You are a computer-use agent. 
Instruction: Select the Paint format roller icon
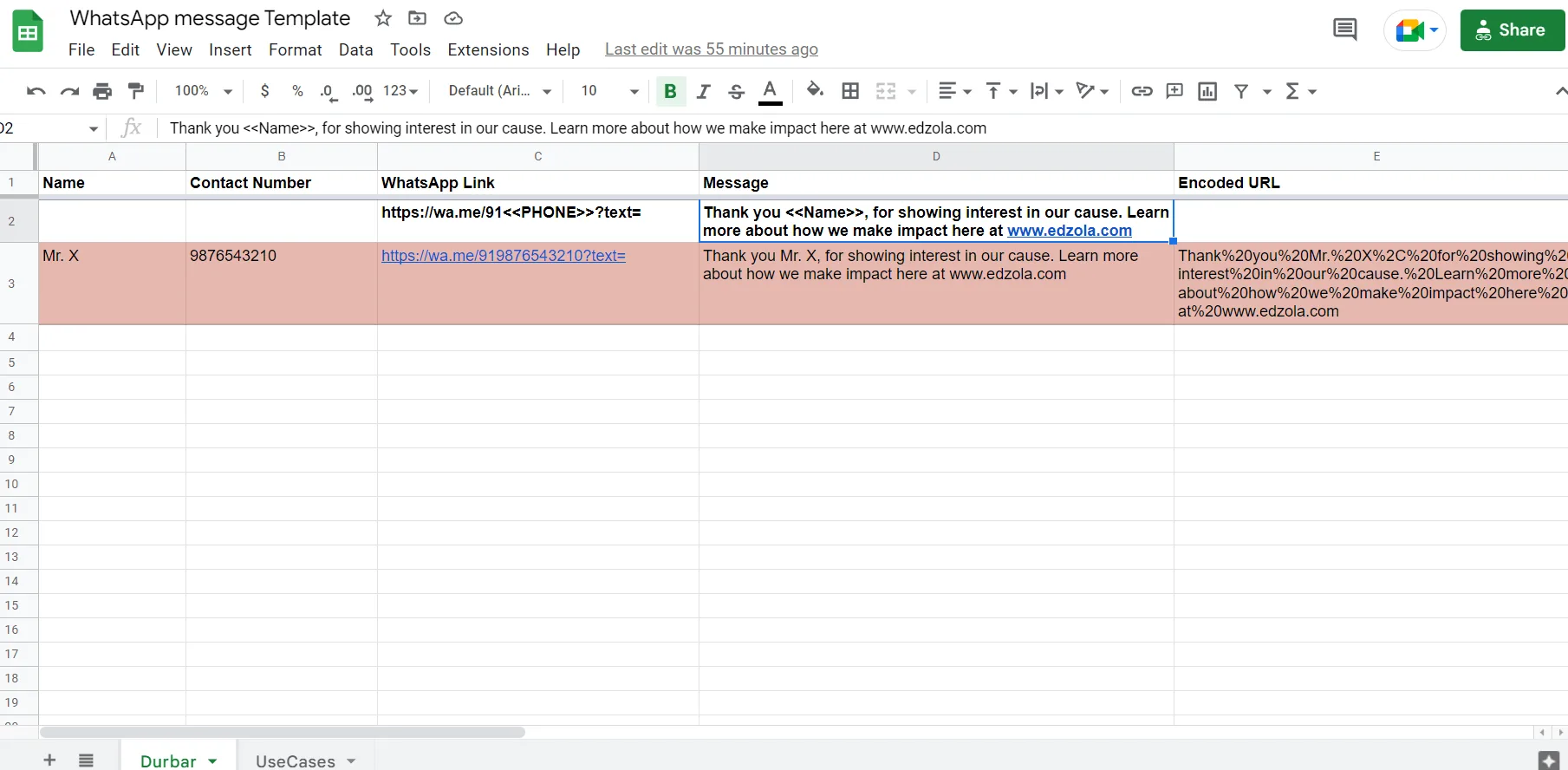[x=136, y=91]
